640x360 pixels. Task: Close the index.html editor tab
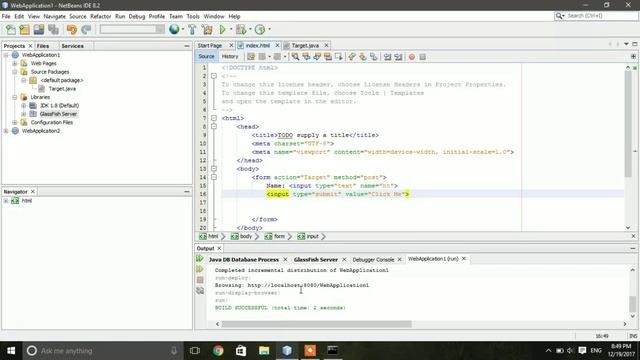(277, 45)
